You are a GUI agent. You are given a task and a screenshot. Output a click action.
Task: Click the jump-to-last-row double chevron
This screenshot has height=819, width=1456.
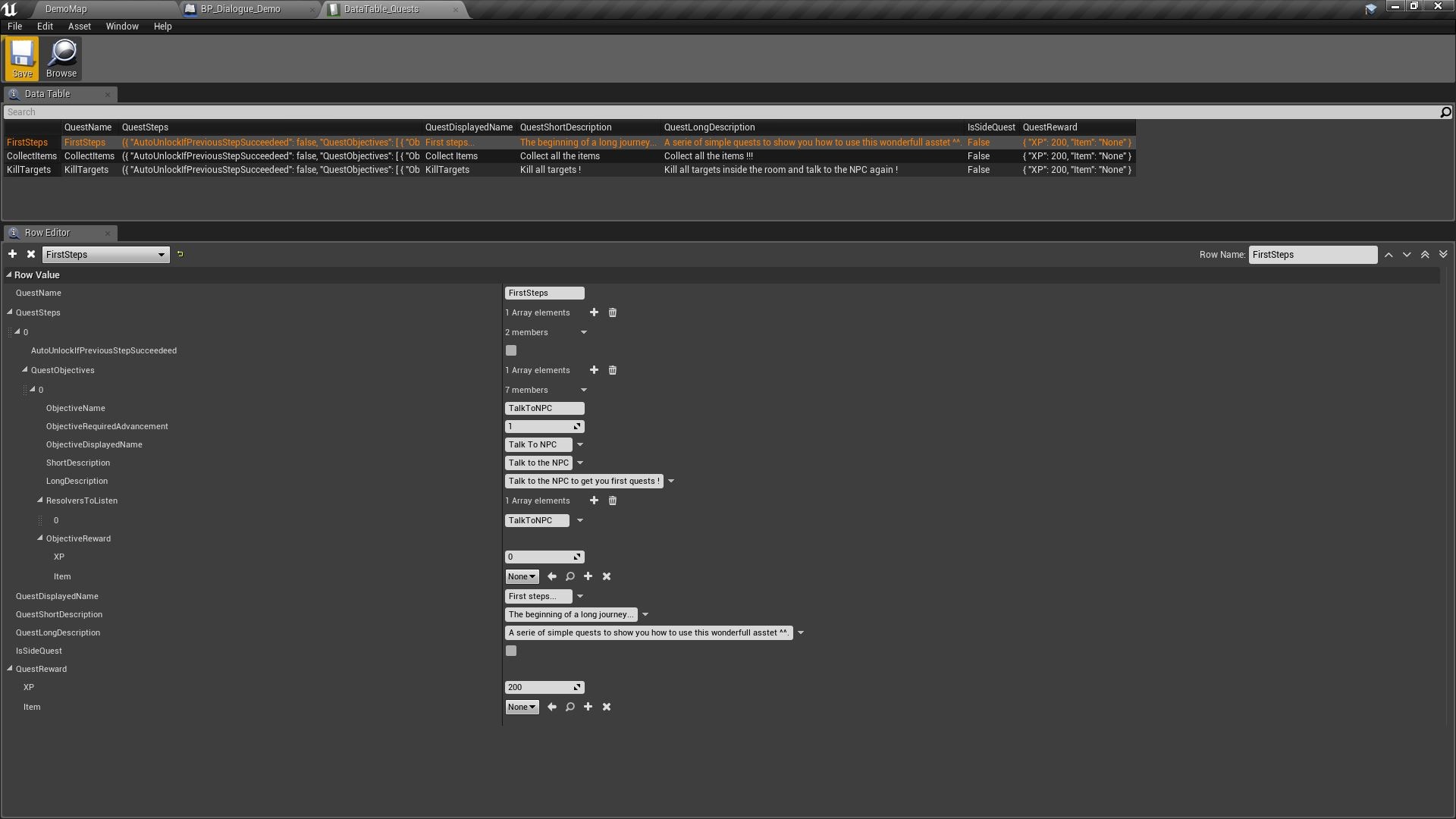(1443, 254)
